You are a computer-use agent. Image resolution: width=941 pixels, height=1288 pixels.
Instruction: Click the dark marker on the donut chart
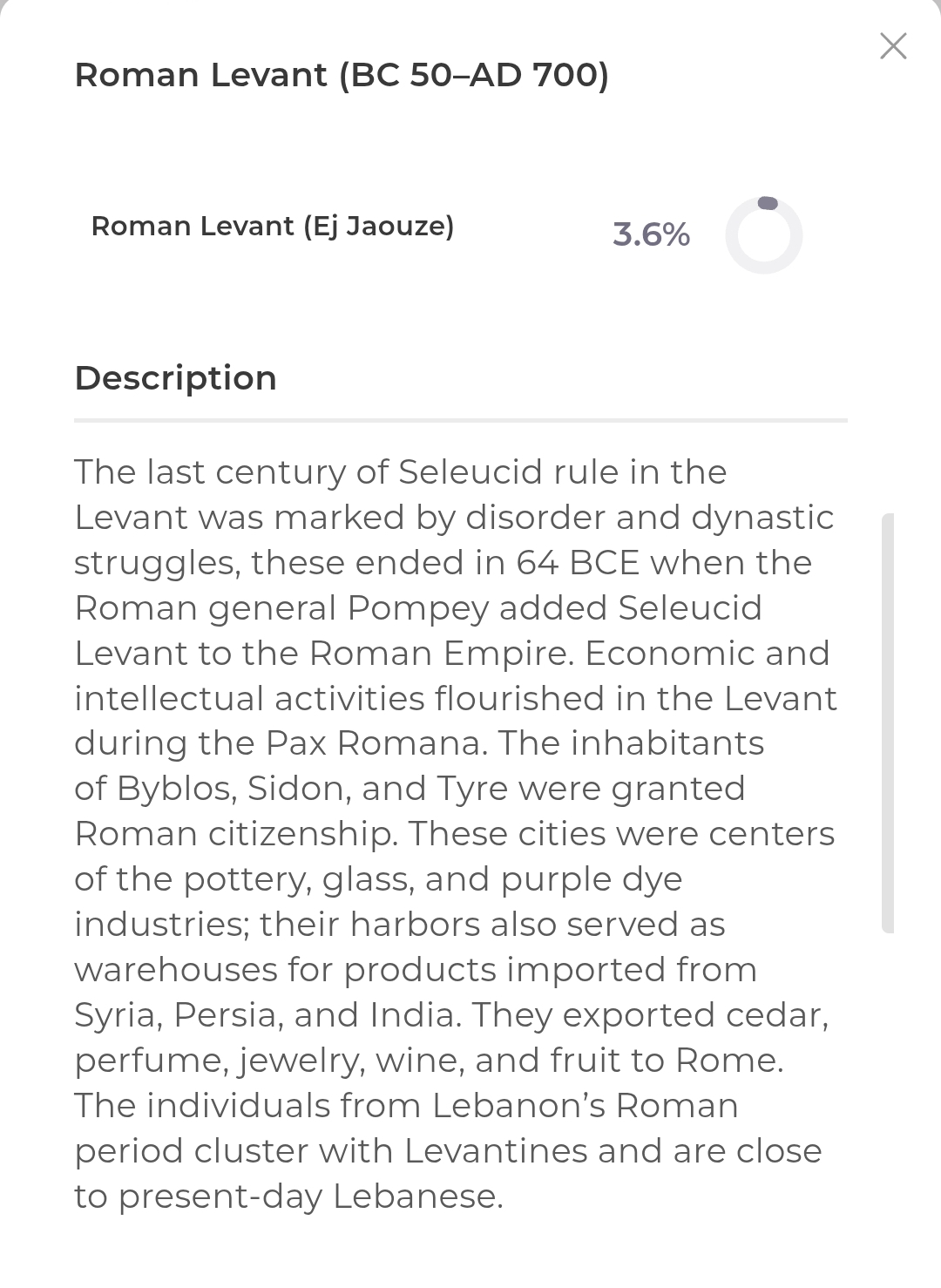[768, 203]
